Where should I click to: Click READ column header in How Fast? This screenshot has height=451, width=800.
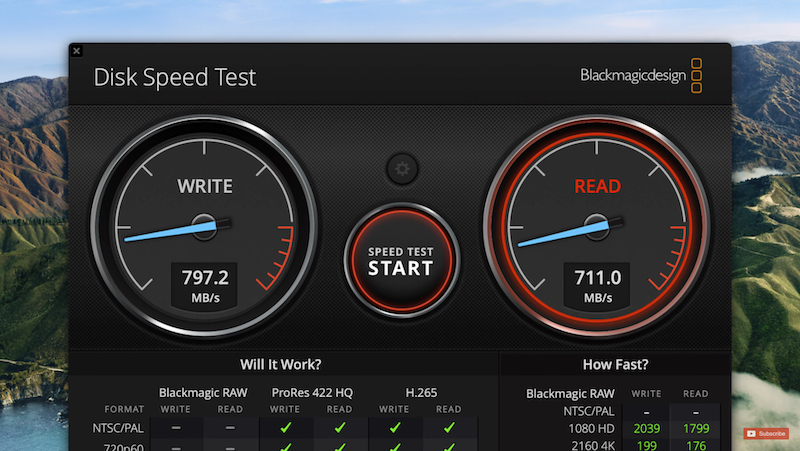coord(695,393)
